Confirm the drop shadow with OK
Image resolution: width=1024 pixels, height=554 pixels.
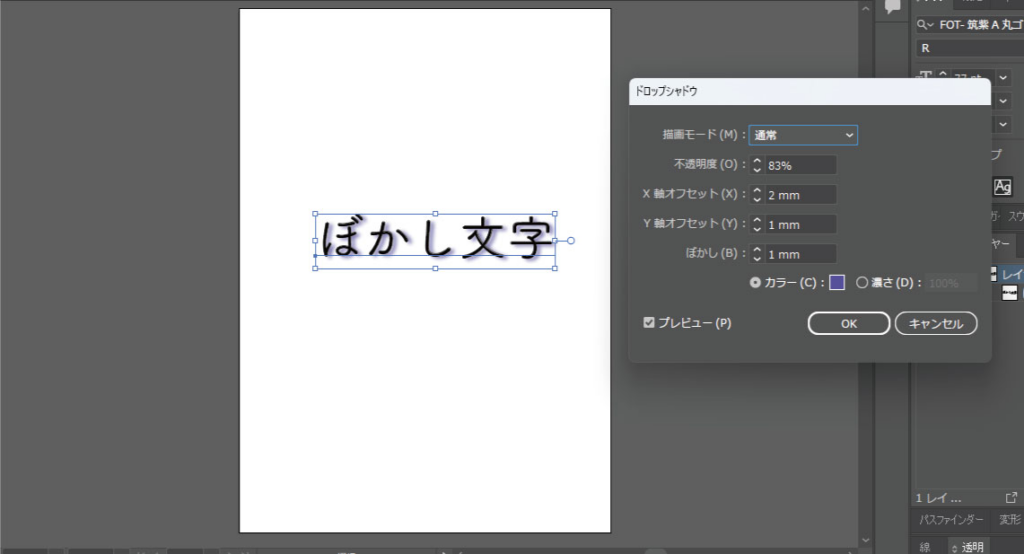[848, 323]
